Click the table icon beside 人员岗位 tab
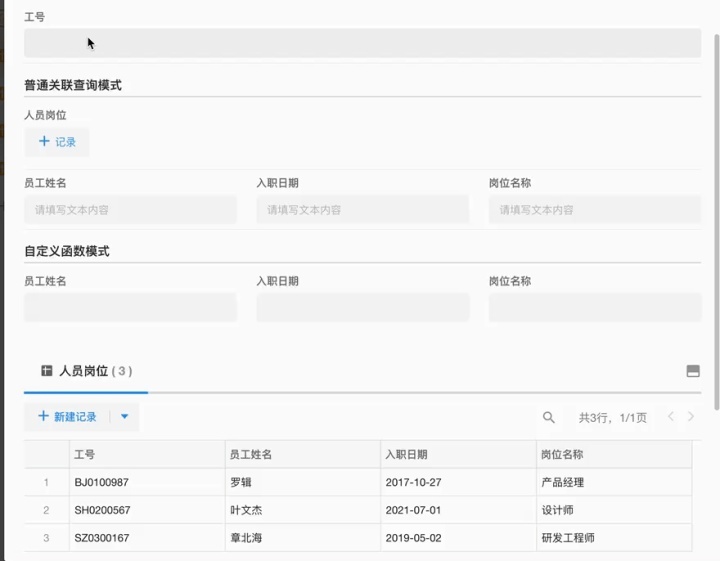The width and height of the screenshot is (720, 561). pyautogui.click(x=46, y=371)
